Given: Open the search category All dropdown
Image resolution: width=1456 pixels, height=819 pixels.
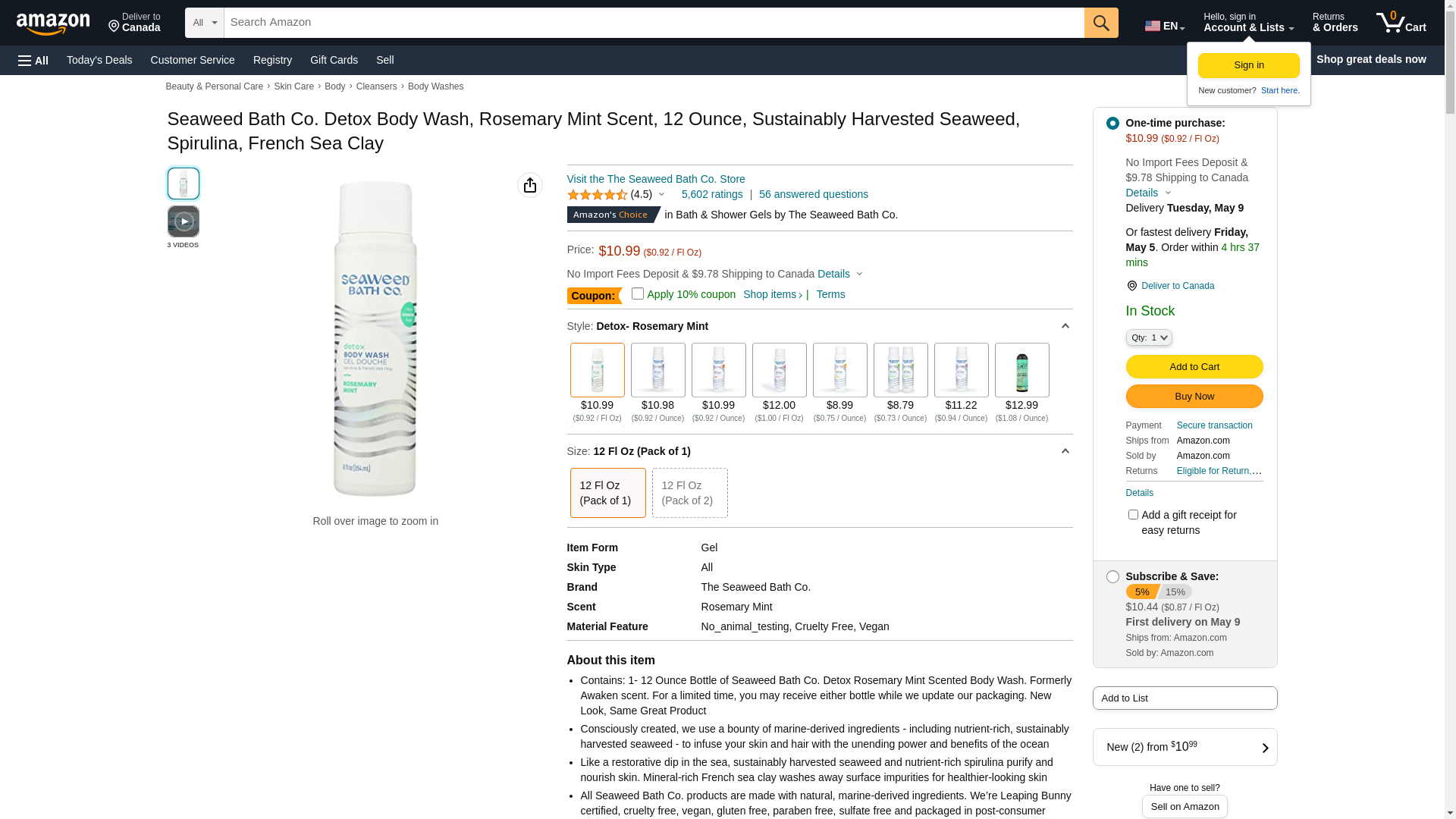Looking at the screenshot, I should tap(204, 23).
